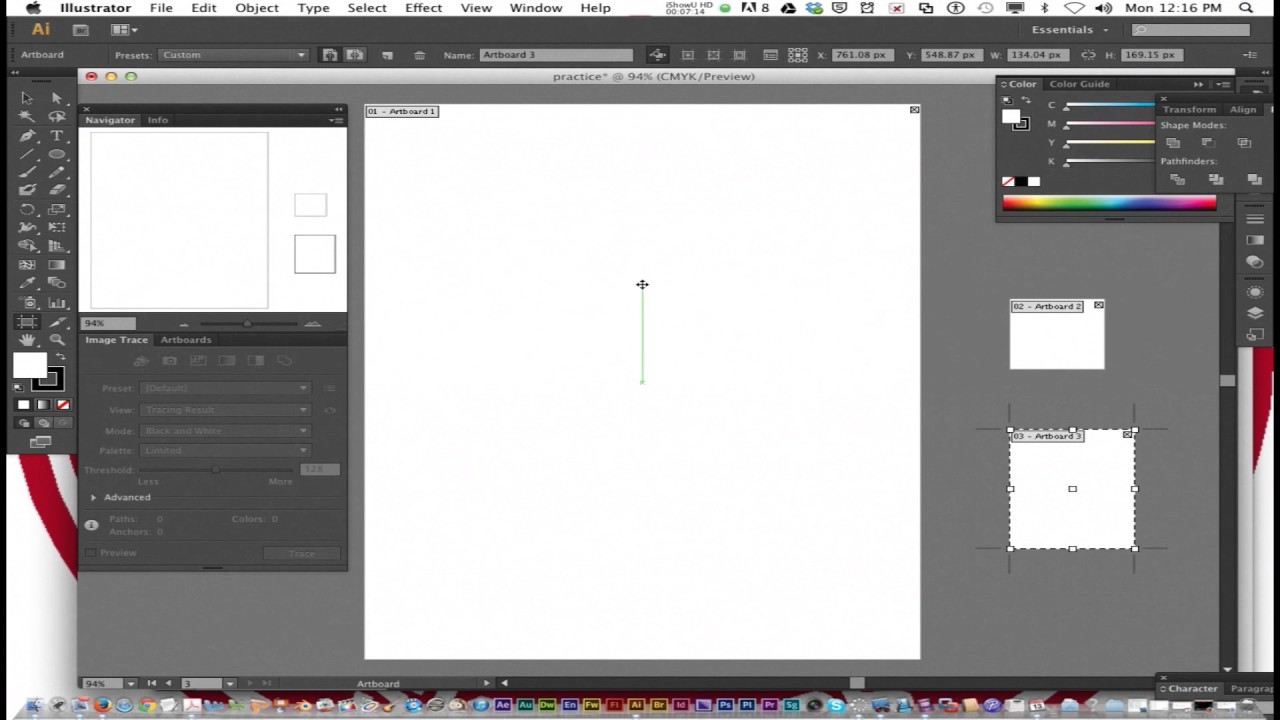This screenshot has width=1280, height=720.
Task: Activate the Hand tool
Action: tap(27, 340)
